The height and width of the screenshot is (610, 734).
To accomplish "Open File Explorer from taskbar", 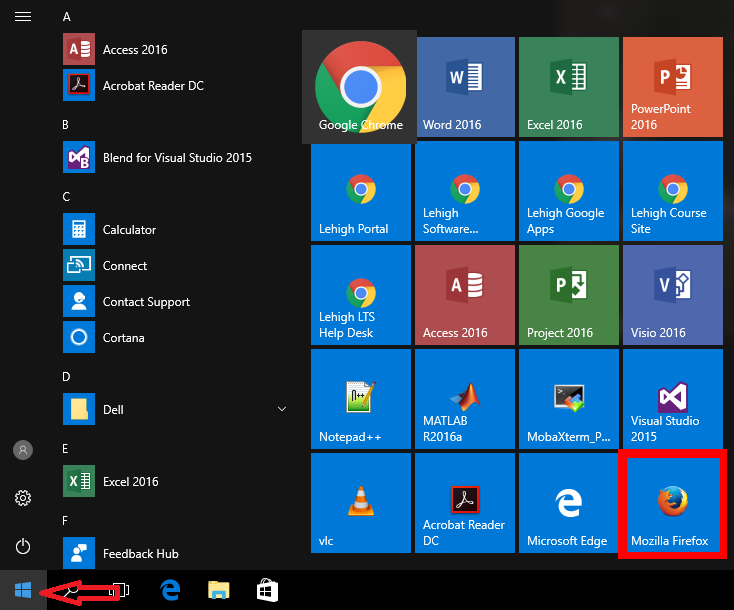I will (219, 590).
